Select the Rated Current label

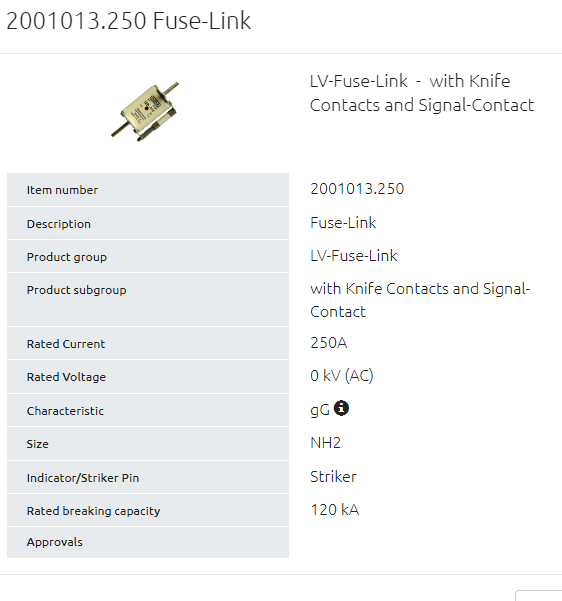(x=66, y=344)
